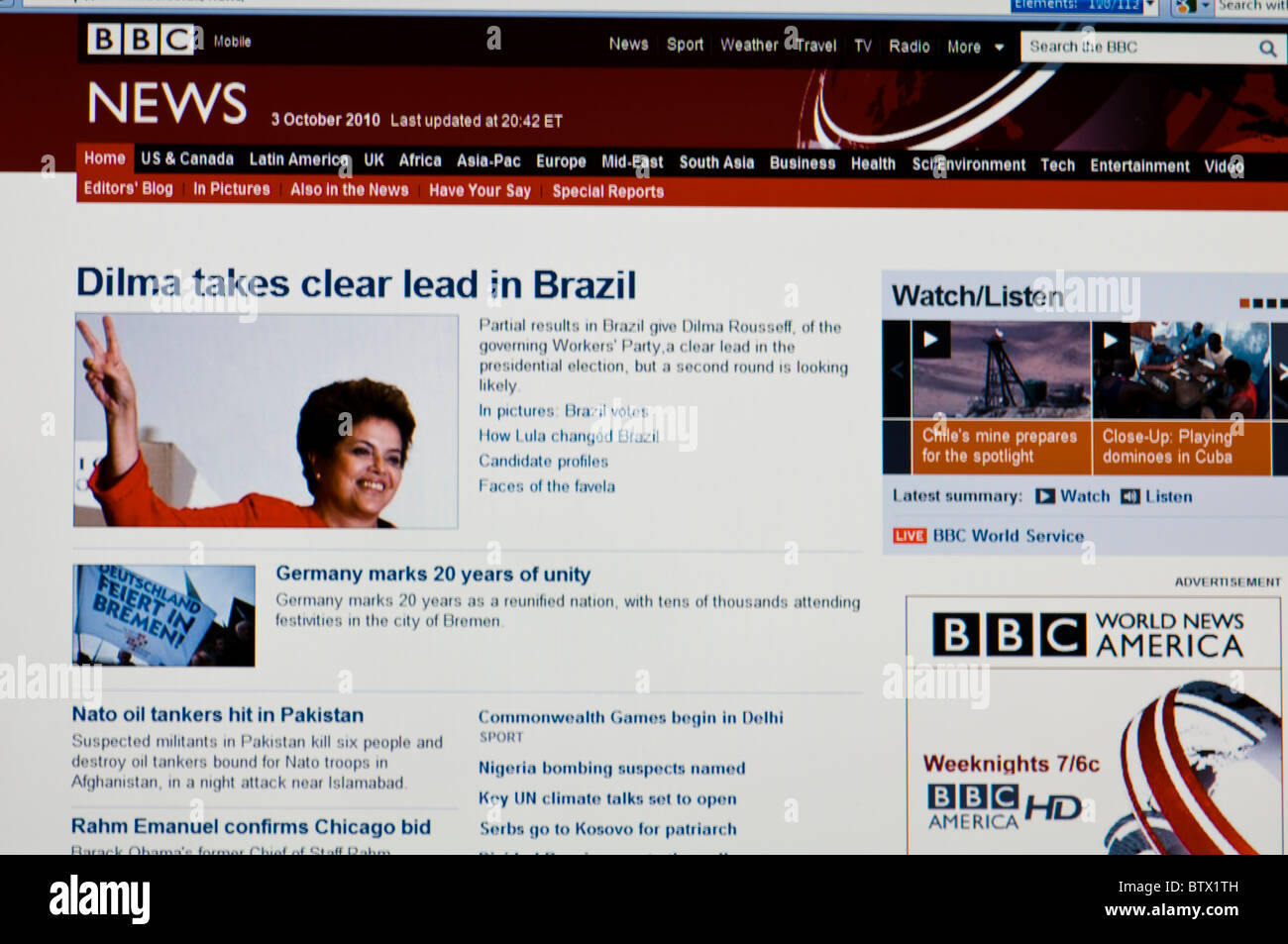This screenshot has height=944, width=1288.
Task: Open Travel in the top navigation
Action: [815, 46]
